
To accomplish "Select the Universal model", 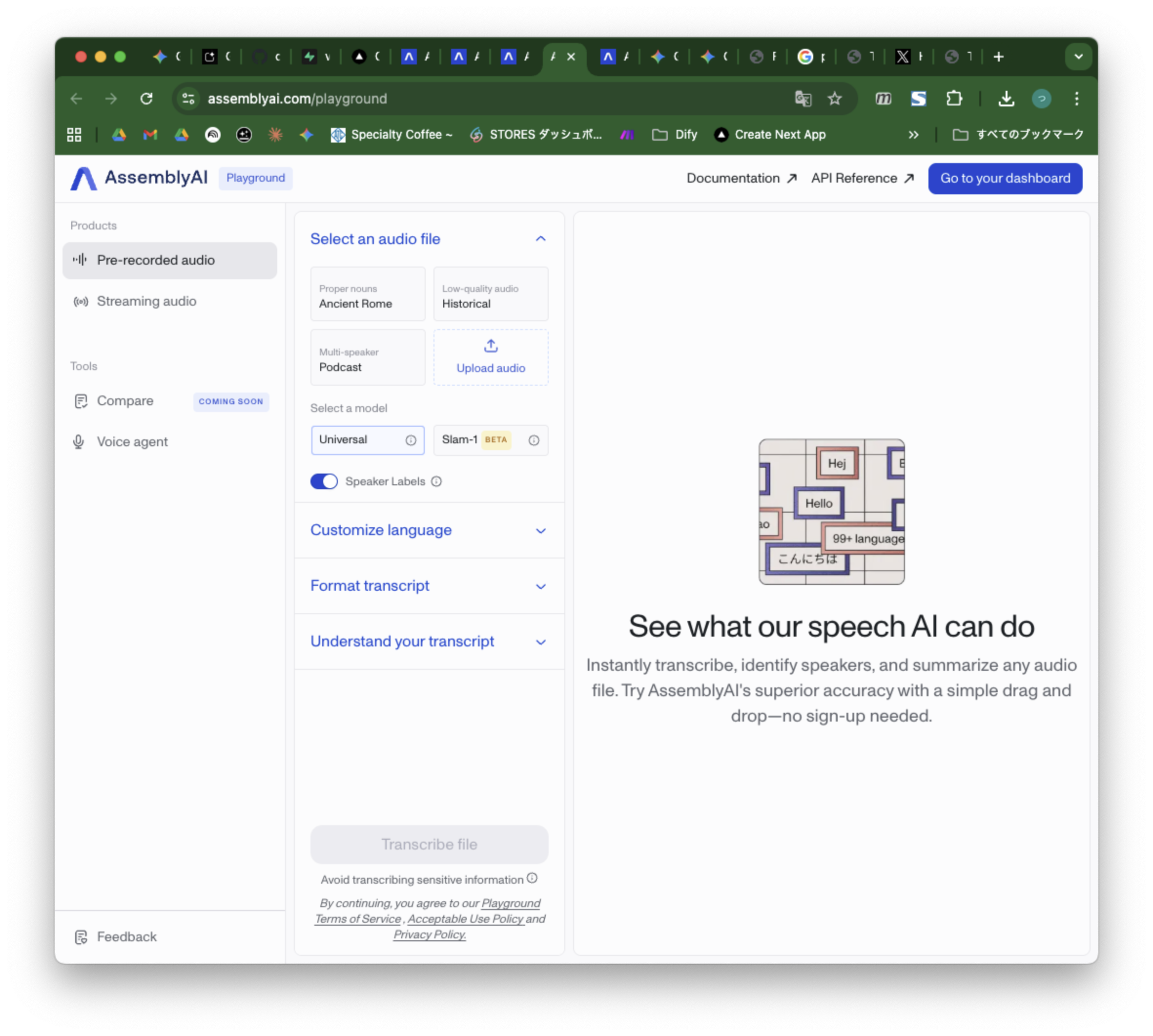I will tap(368, 440).
